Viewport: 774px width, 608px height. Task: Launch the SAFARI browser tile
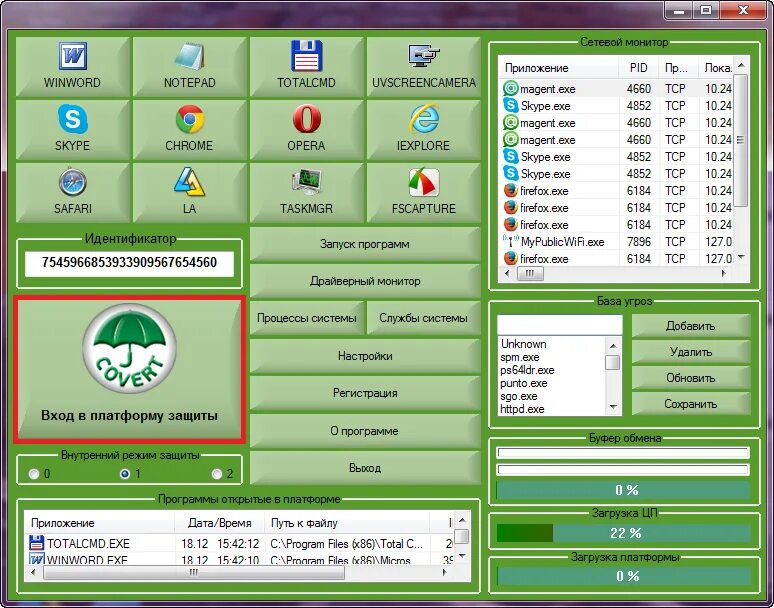73,193
